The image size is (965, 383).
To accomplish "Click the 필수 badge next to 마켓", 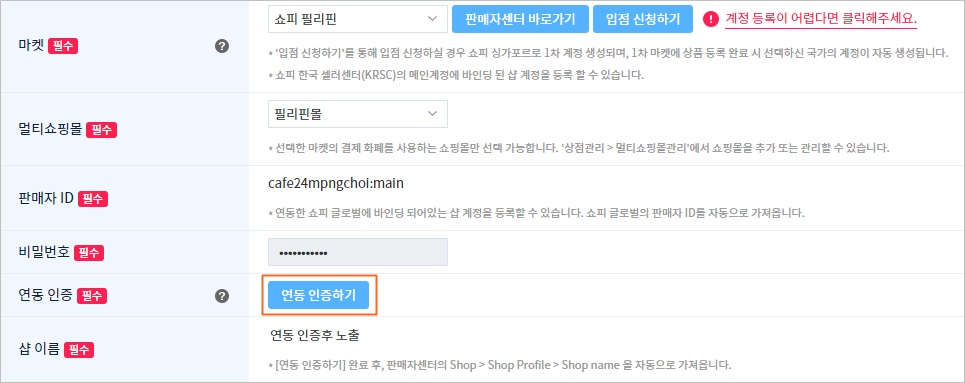I will point(63,47).
